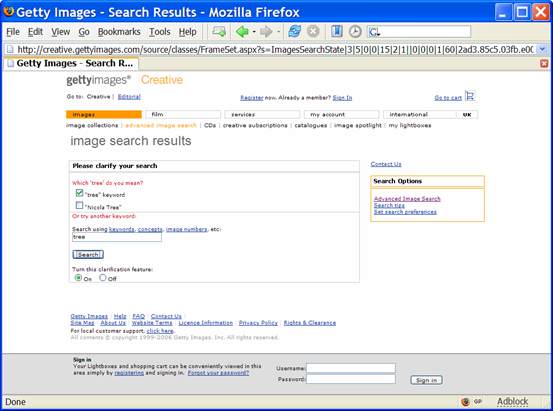Open Set search preferences link
This screenshot has width=553, height=411.
point(405,212)
